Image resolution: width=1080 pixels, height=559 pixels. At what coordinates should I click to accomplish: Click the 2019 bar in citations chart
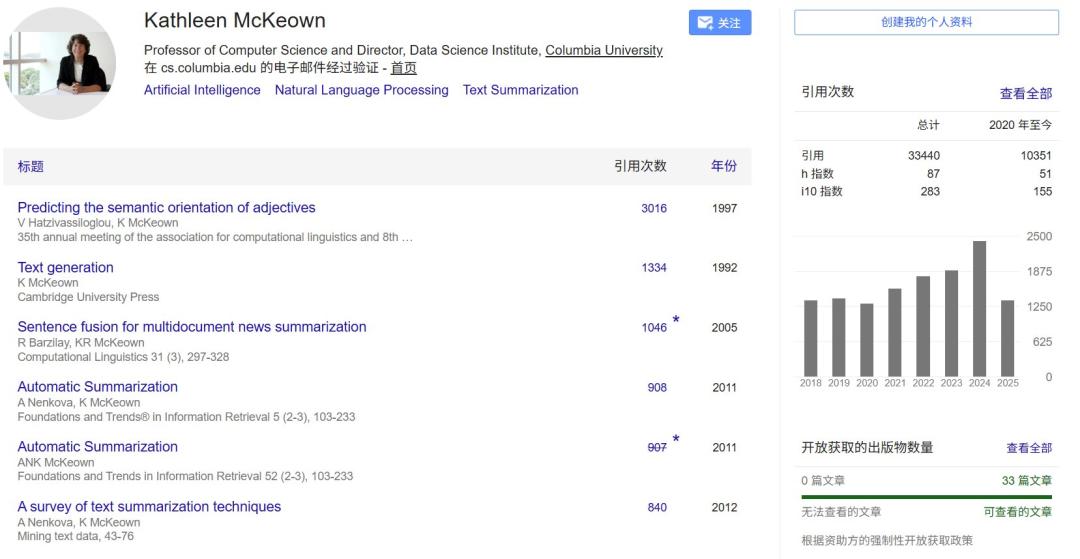pos(839,337)
